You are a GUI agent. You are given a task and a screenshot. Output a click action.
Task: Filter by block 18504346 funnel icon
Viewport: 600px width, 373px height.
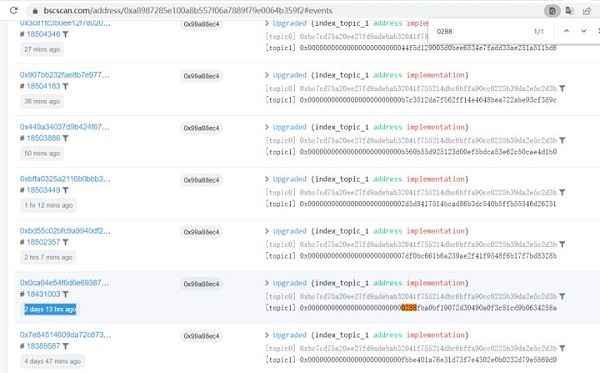(65, 34)
